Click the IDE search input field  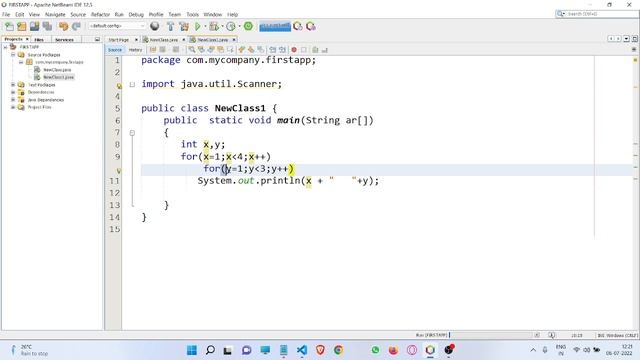[600, 14]
